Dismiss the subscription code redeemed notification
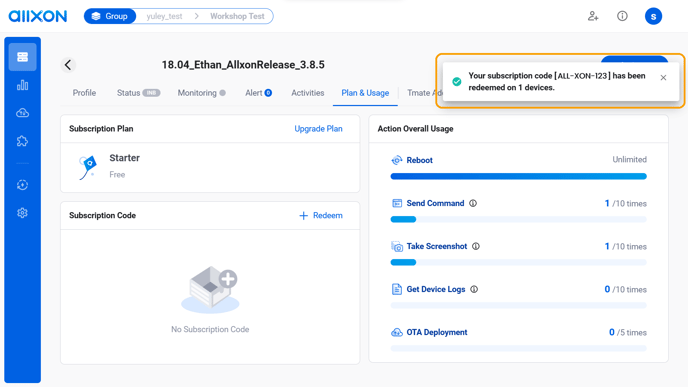The image size is (688, 387). [663, 78]
